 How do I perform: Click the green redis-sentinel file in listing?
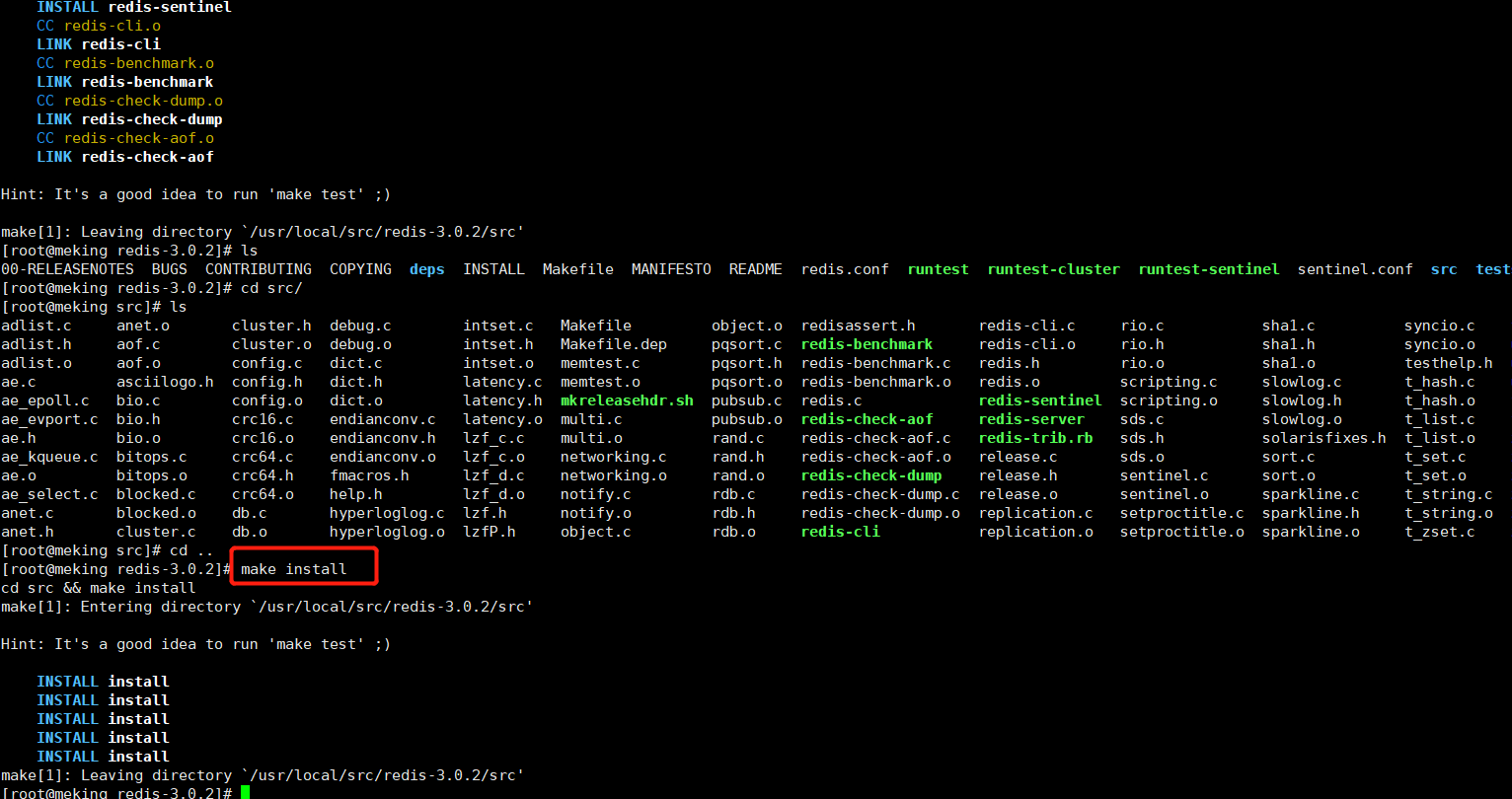tap(1040, 400)
